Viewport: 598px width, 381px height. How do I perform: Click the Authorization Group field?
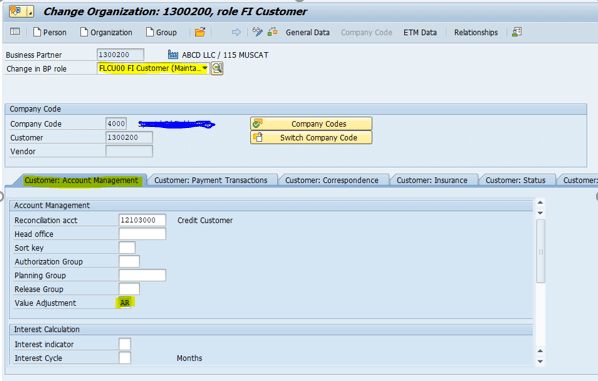129,261
